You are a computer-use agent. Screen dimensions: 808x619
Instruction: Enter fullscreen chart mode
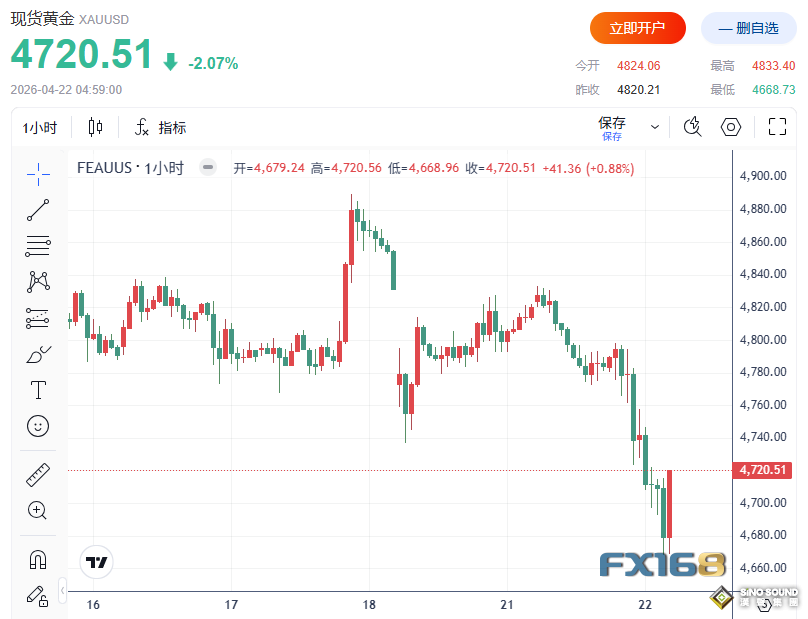(x=777, y=127)
